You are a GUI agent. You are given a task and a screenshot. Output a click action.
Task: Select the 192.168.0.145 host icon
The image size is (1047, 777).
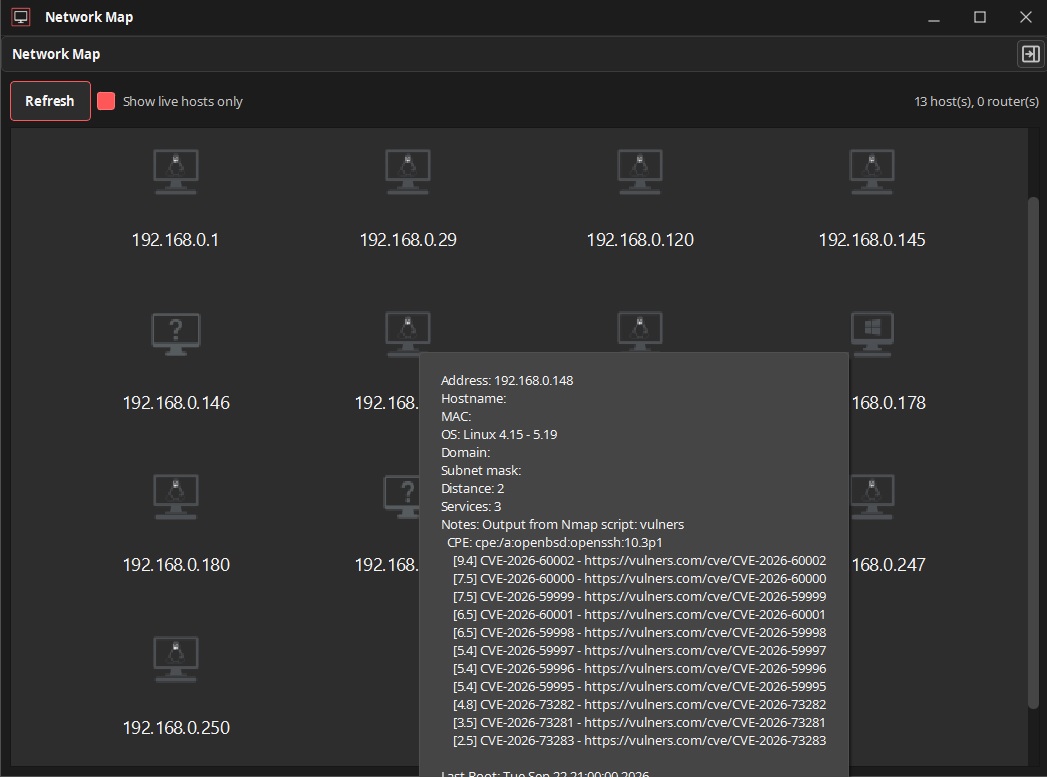tap(872, 172)
